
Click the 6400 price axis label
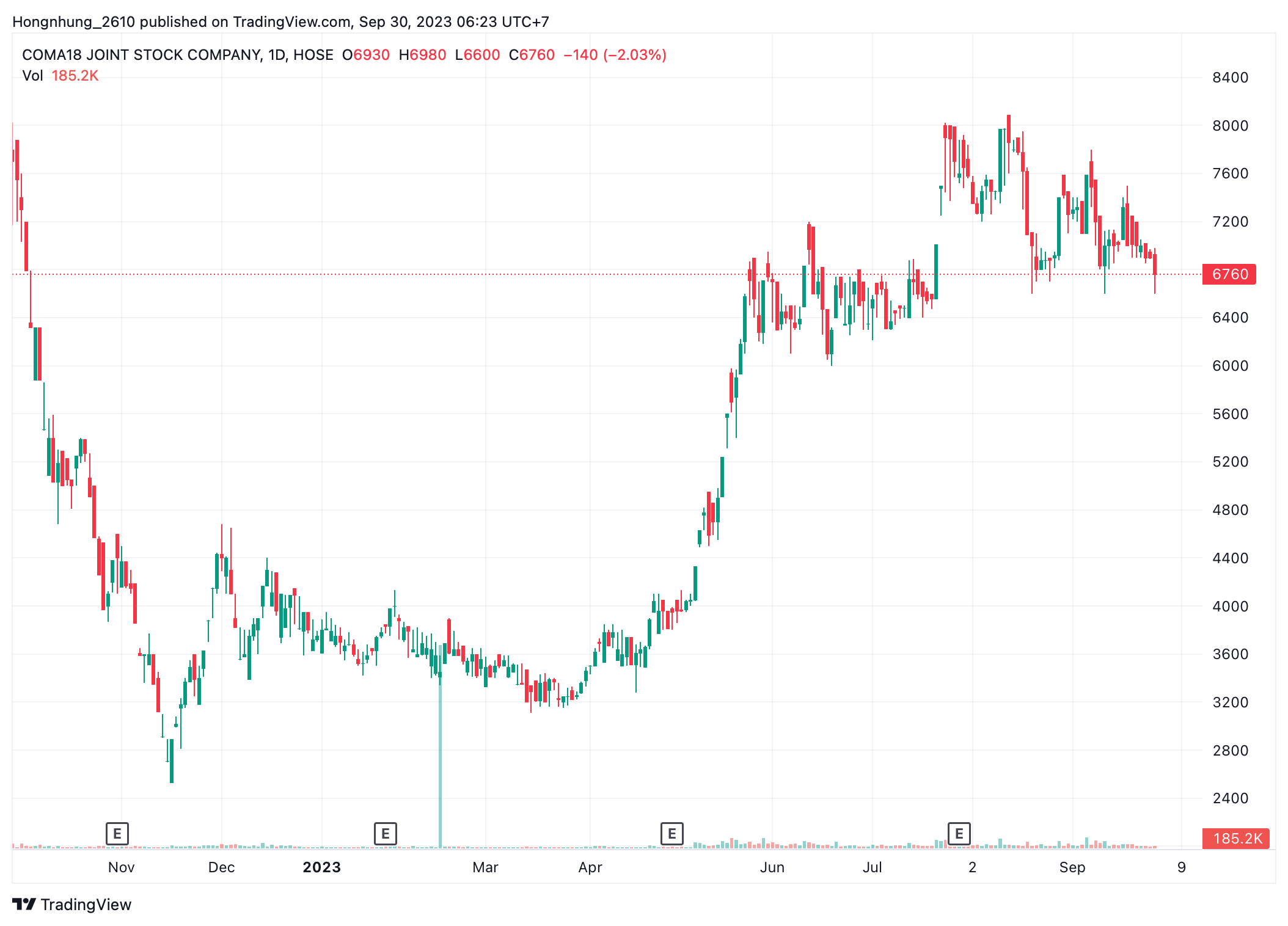tap(1230, 318)
